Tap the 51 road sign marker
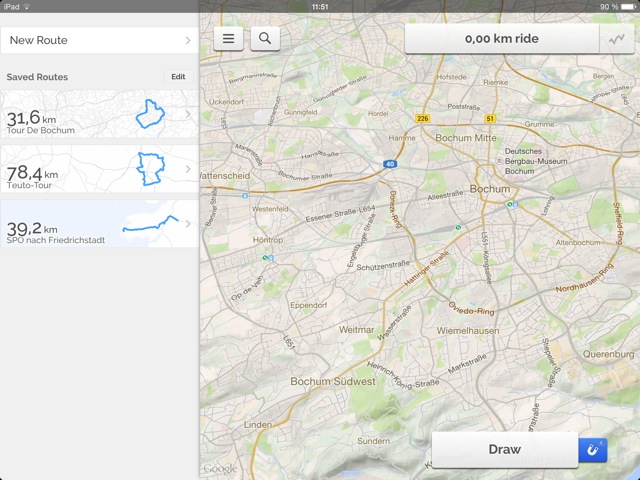 [491, 118]
